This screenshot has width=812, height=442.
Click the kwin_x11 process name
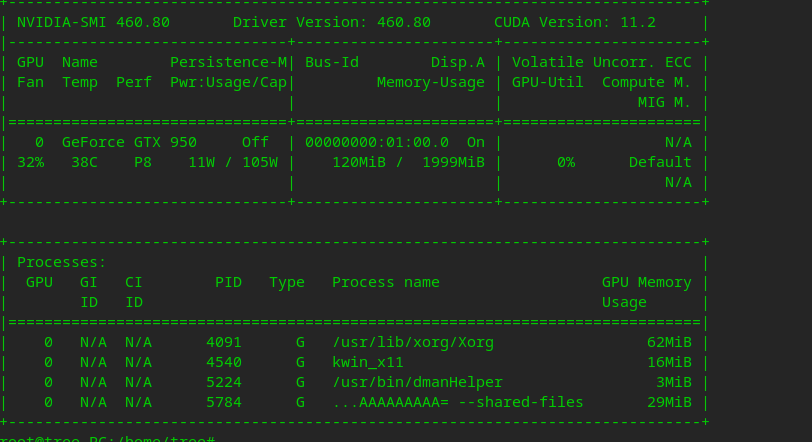[368, 362]
